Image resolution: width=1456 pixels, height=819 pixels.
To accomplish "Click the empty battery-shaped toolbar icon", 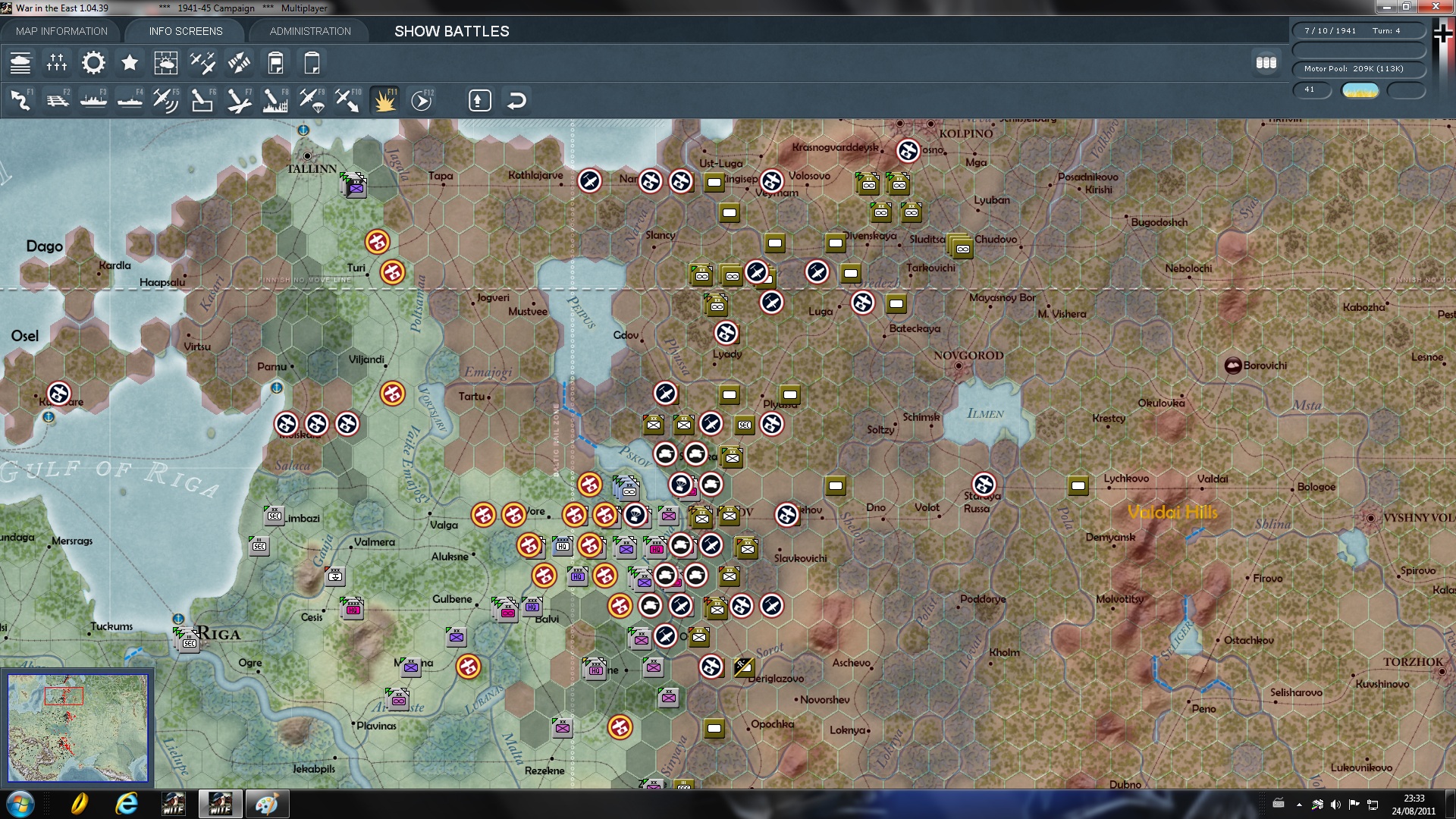I will tap(312, 63).
